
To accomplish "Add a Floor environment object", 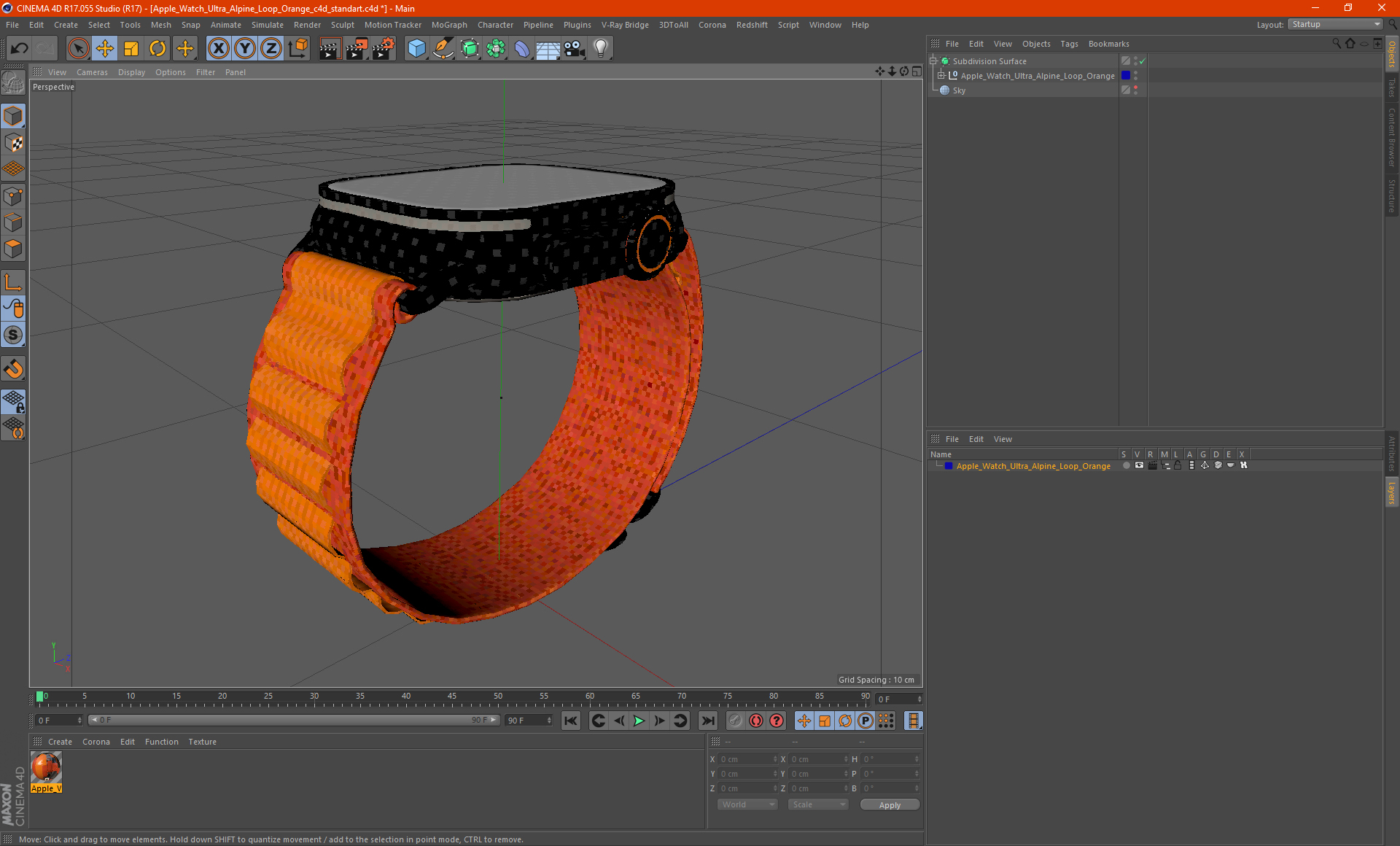I will click(x=548, y=48).
